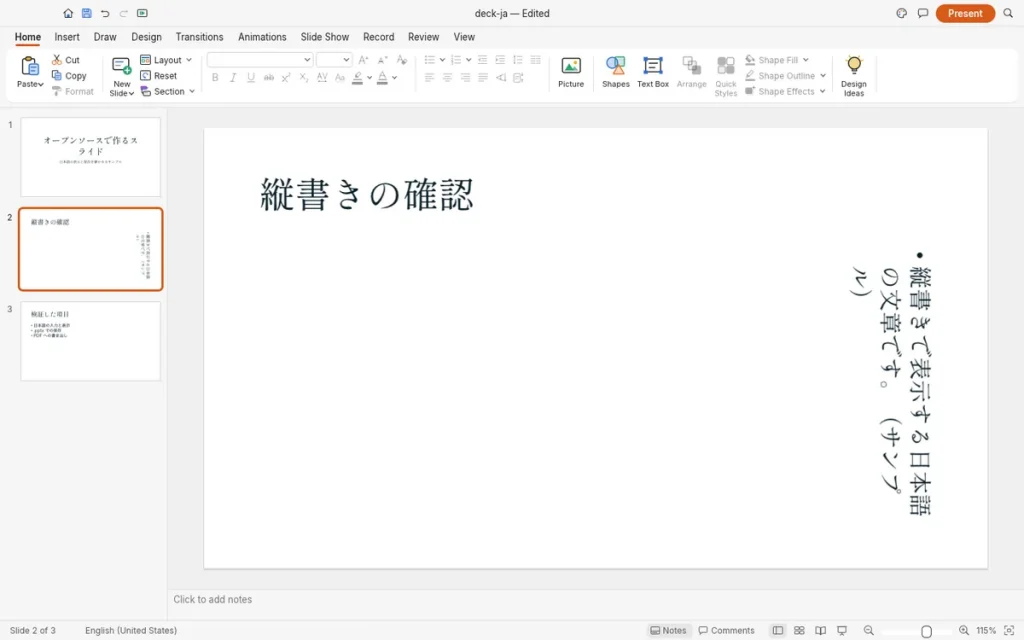Click the zoom slider handle

tap(926, 631)
